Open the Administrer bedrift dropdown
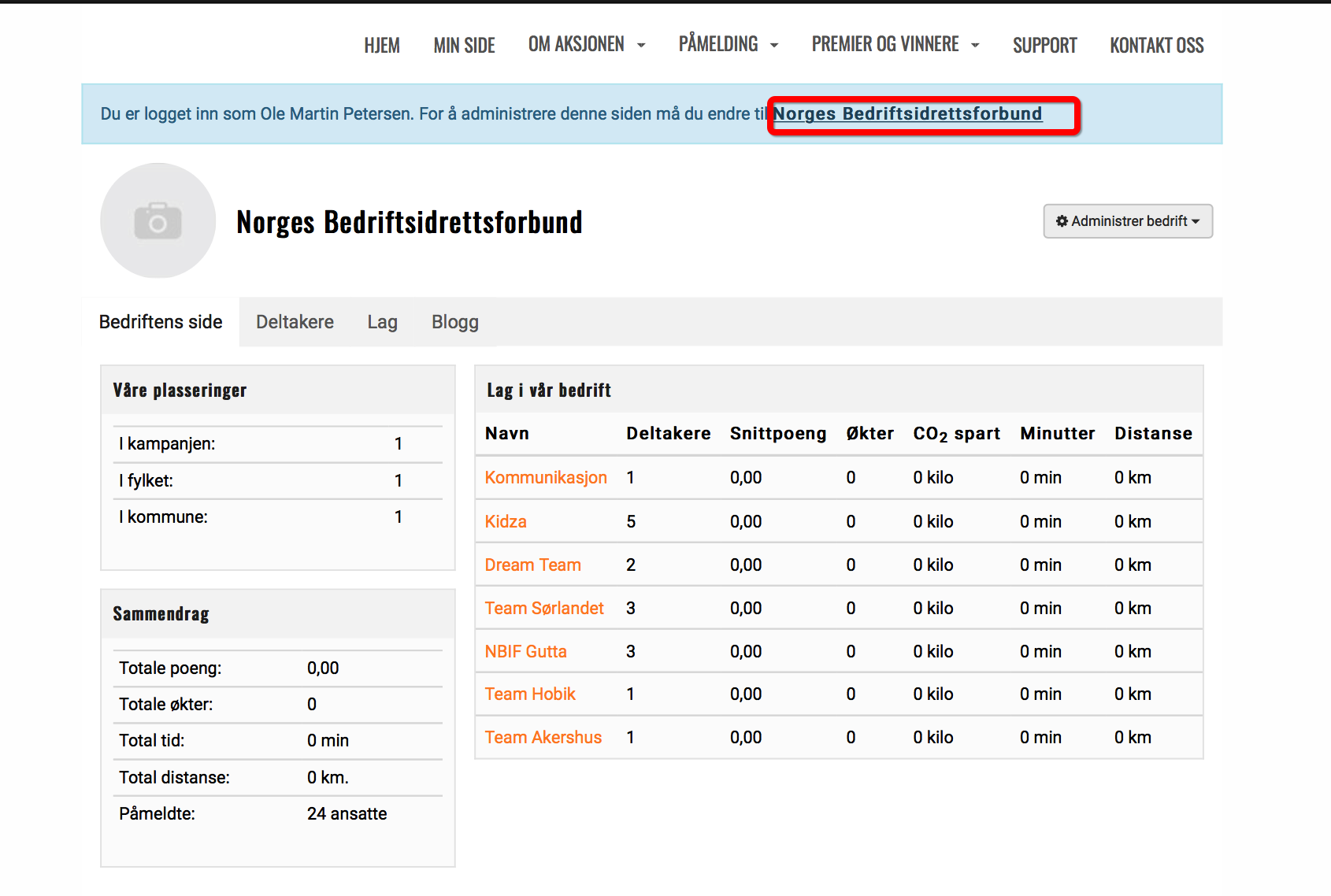The height and width of the screenshot is (896, 1331). click(x=1128, y=221)
